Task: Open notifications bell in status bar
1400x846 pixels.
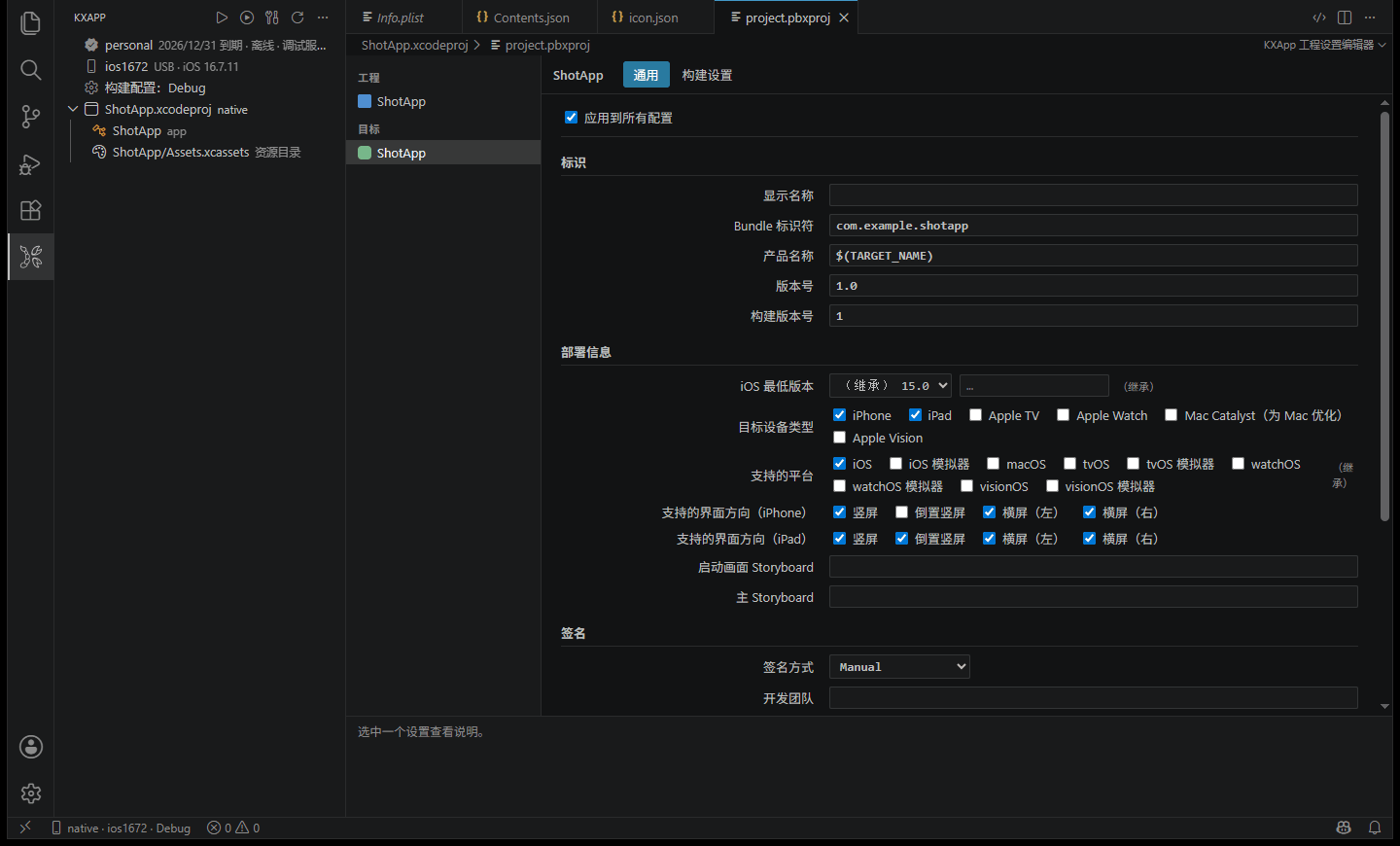Action: (1375, 828)
